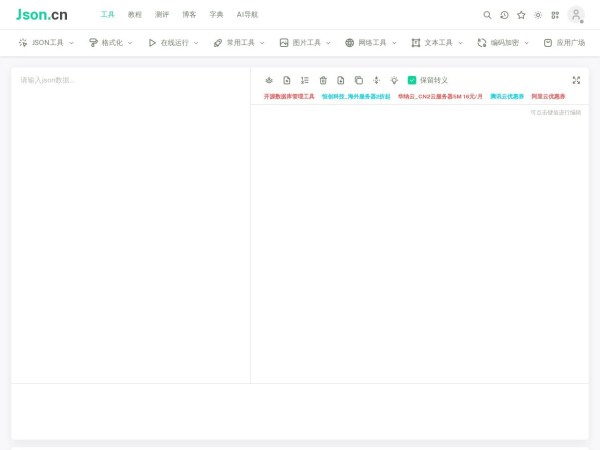This screenshot has height=450, width=600.
Task: Toggle the 保留转义 checkbox
Action: [x=412, y=80]
